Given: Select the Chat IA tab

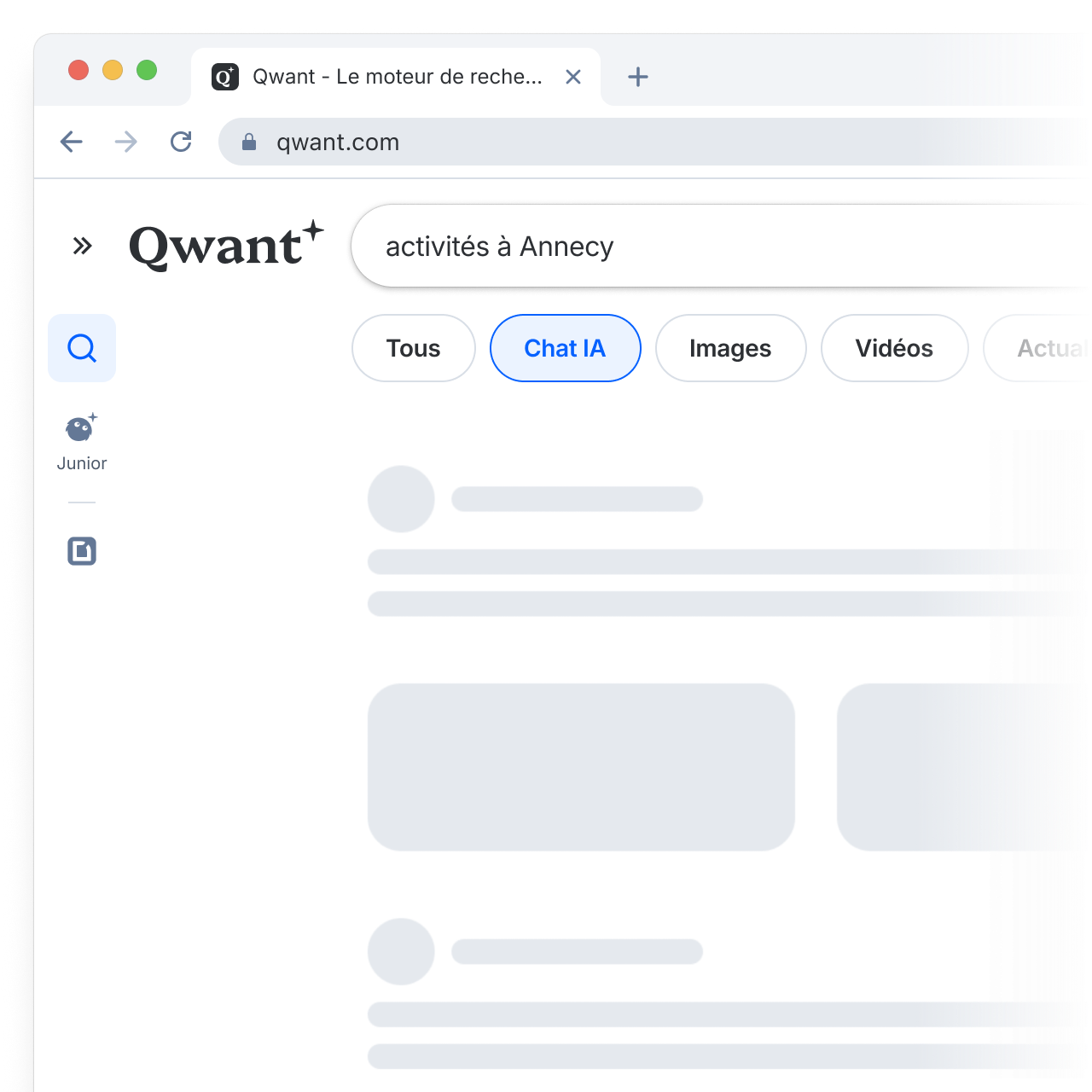Looking at the screenshot, I should [x=565, y=348].
